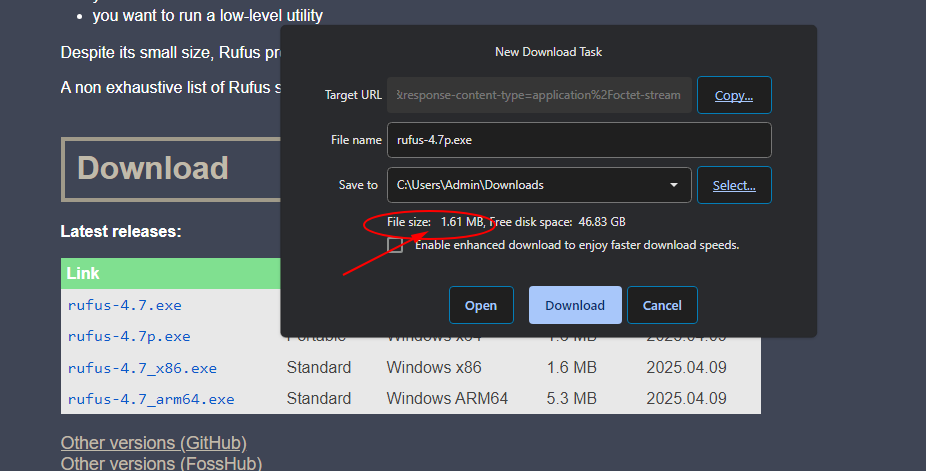926x471 pixels.
Task: Click Standard type in the arm64 row
Action: coord(319,398)
